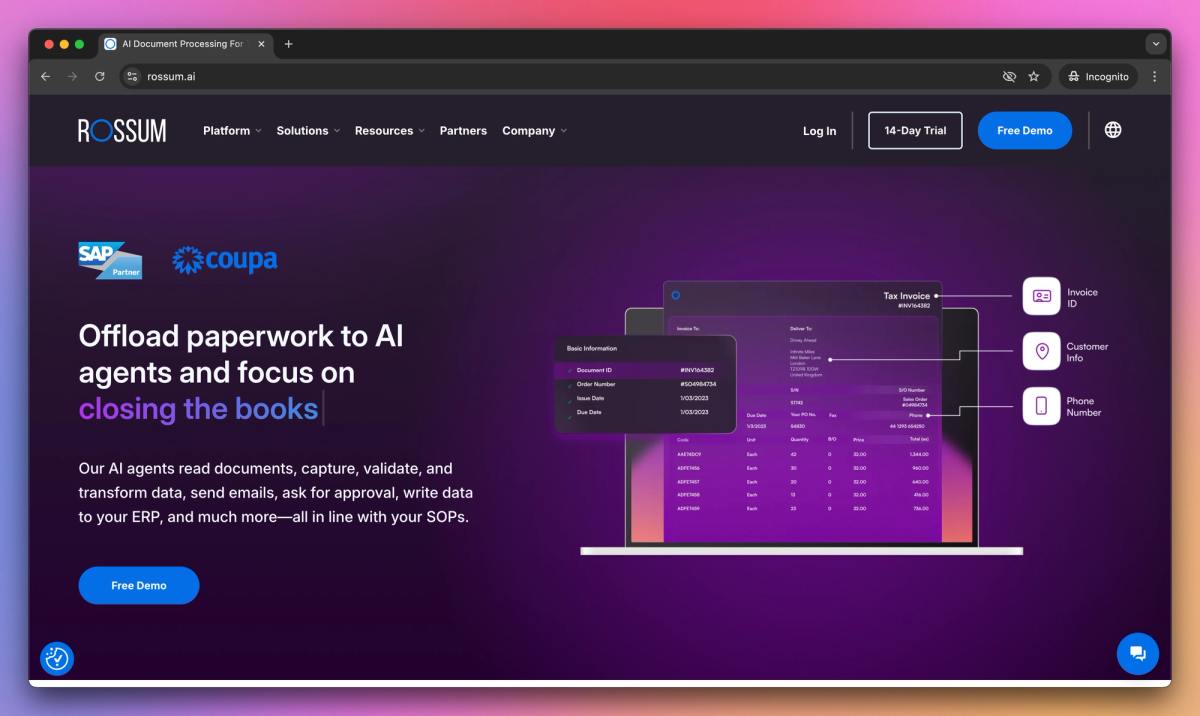
Task: Click the Phone Number icon
Action: pos(1041,406)
